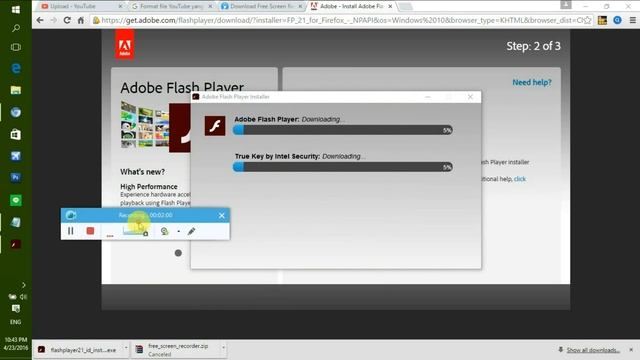Open the Windows Store taskbar icon
640x360 pixels.
[x=16, y=134]
